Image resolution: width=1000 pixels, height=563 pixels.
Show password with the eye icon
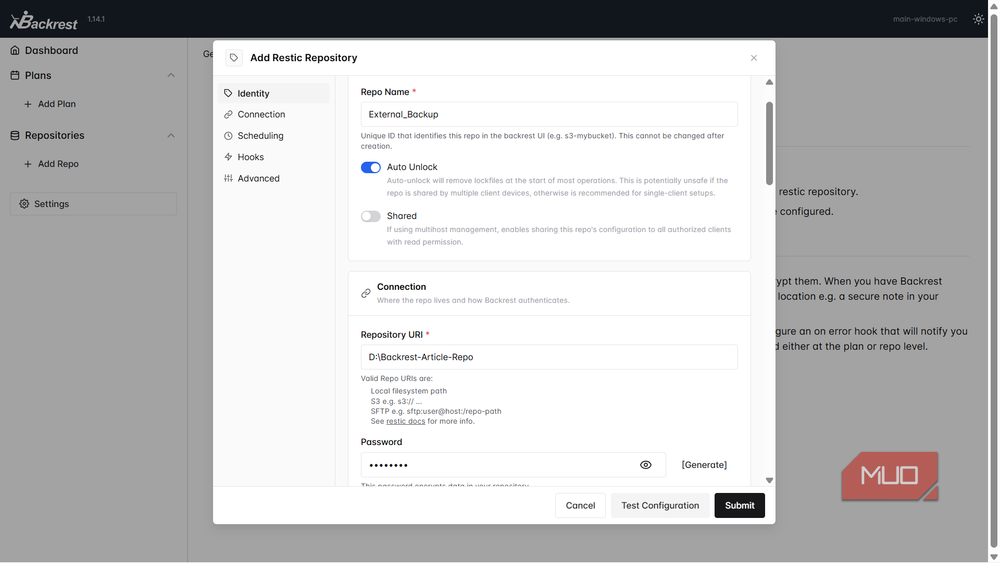[645, 465]
